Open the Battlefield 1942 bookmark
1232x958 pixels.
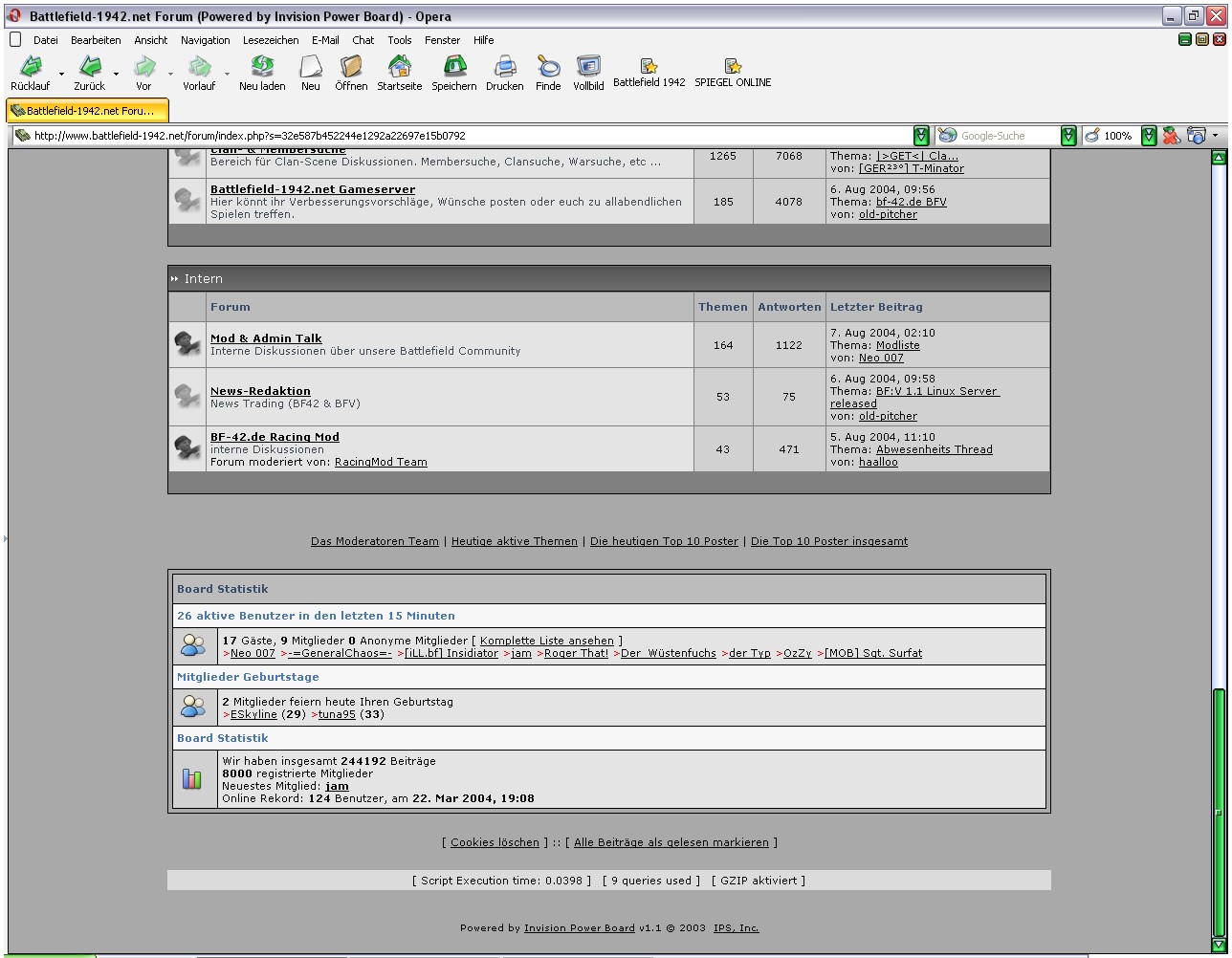[x=649, y=73]
